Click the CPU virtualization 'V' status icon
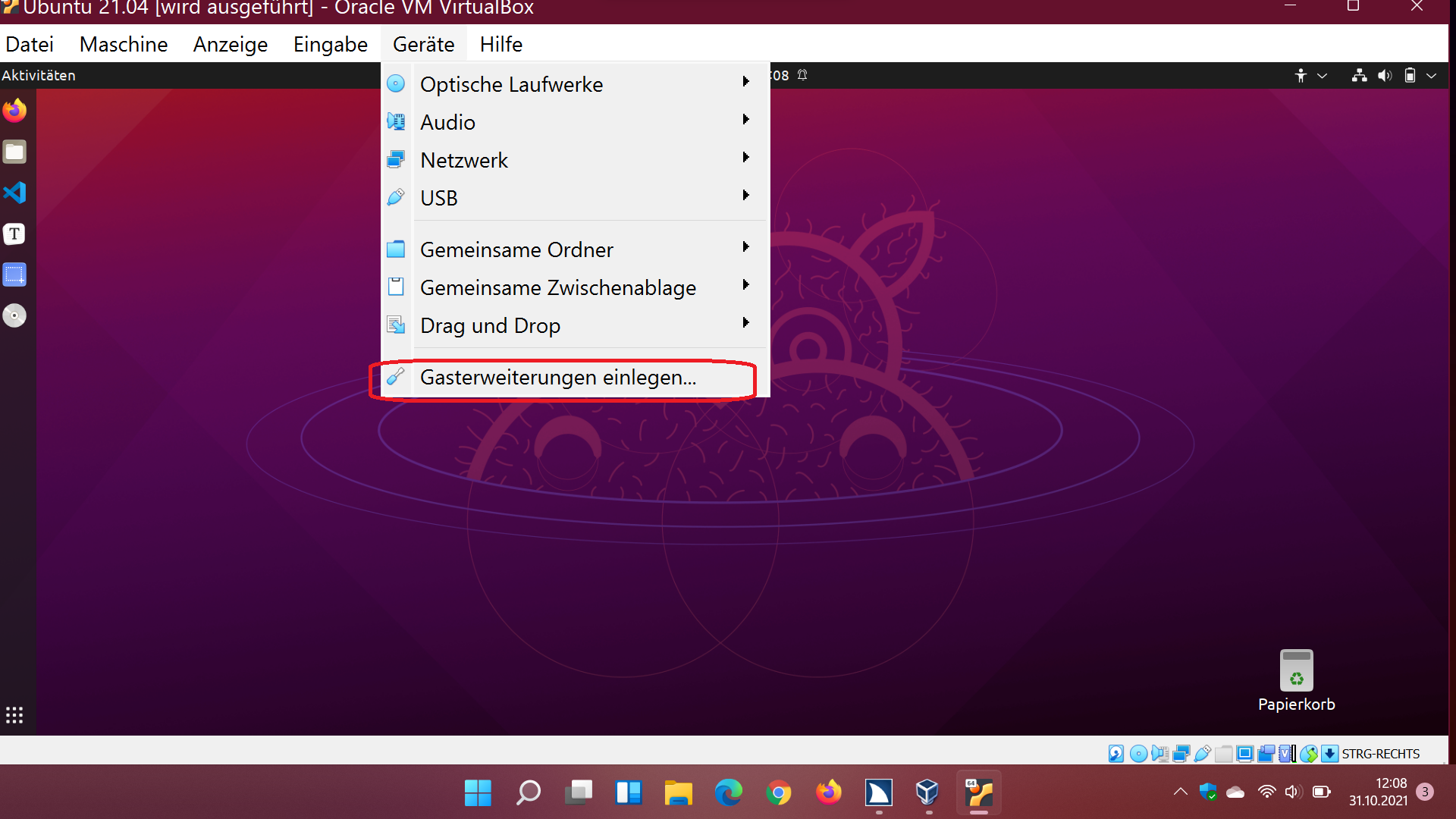The height and width of the screenshot is (819, 1456). [1287, 754]
